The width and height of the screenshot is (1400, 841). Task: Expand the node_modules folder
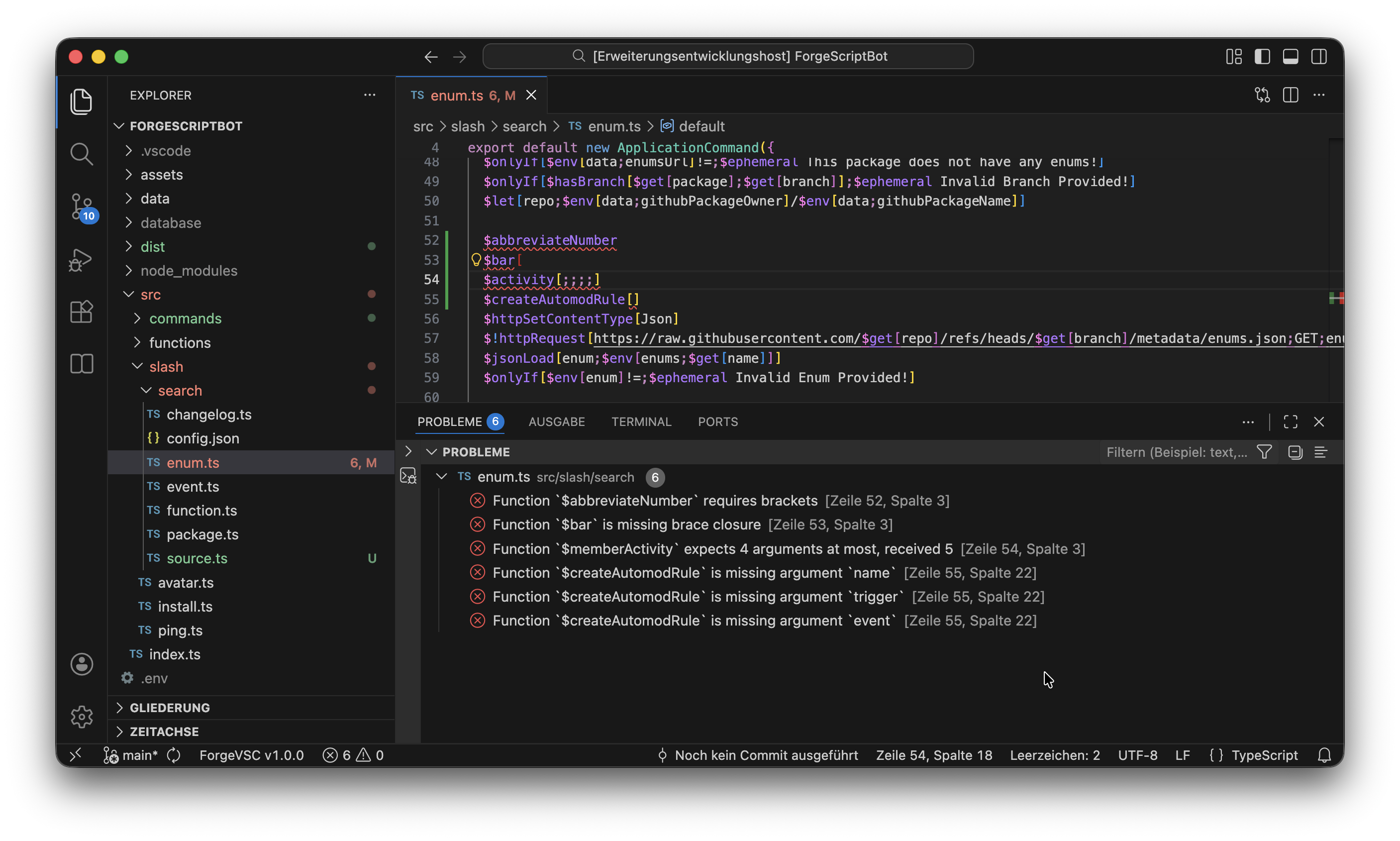189,271
